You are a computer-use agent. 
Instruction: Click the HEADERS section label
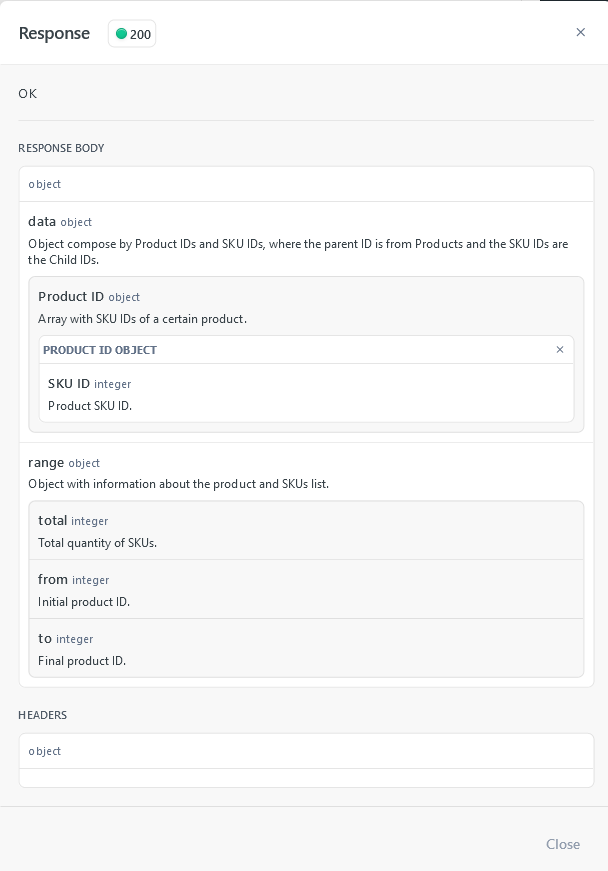point(42,715)
